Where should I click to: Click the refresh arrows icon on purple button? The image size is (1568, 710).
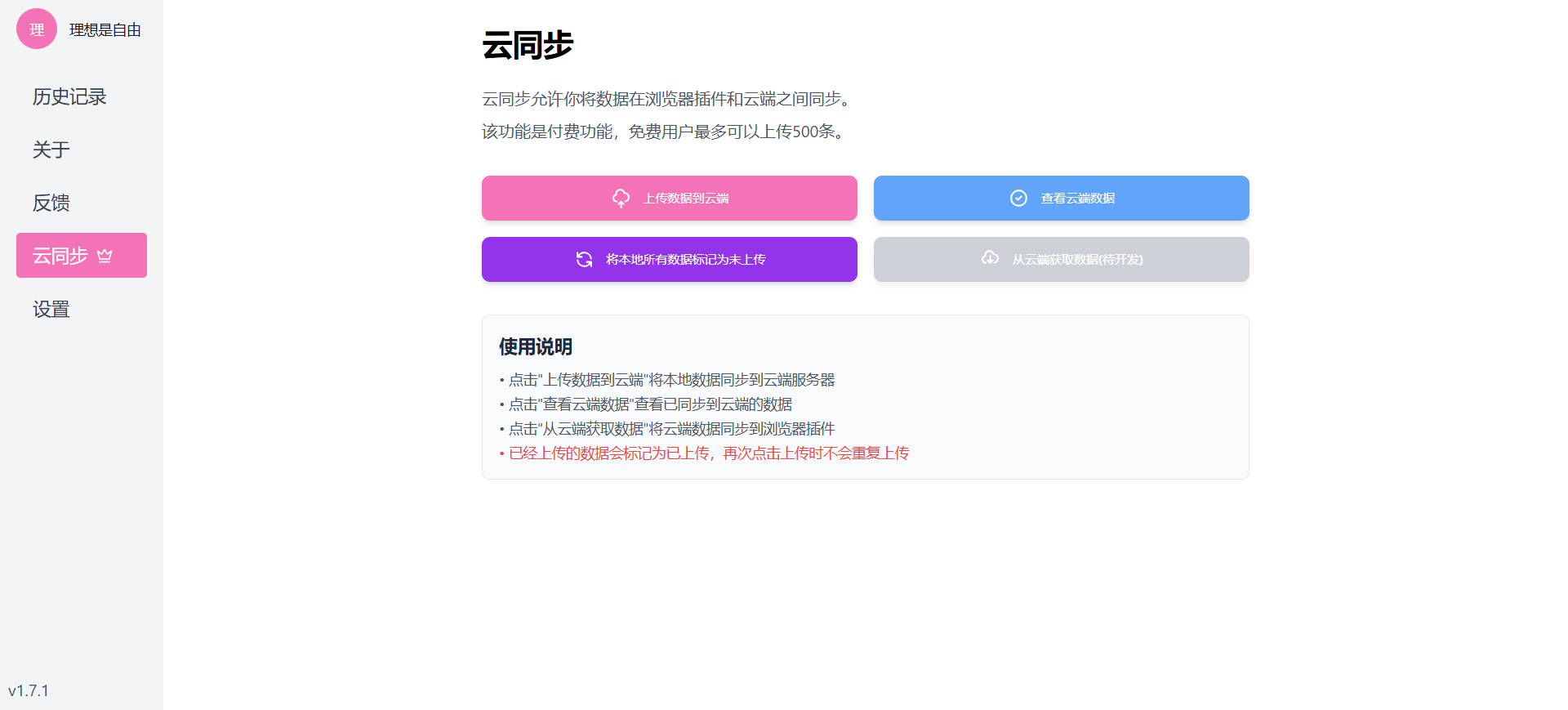tap(584, 259)
